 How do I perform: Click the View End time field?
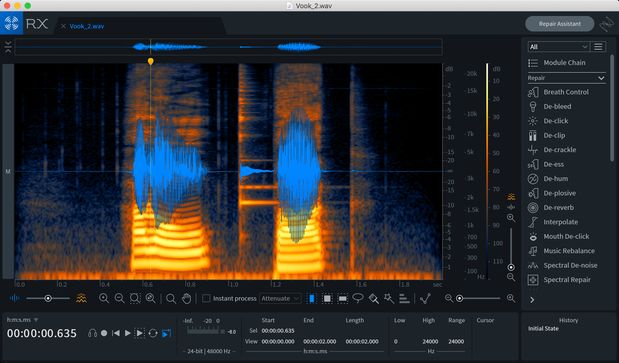[319, 342]
